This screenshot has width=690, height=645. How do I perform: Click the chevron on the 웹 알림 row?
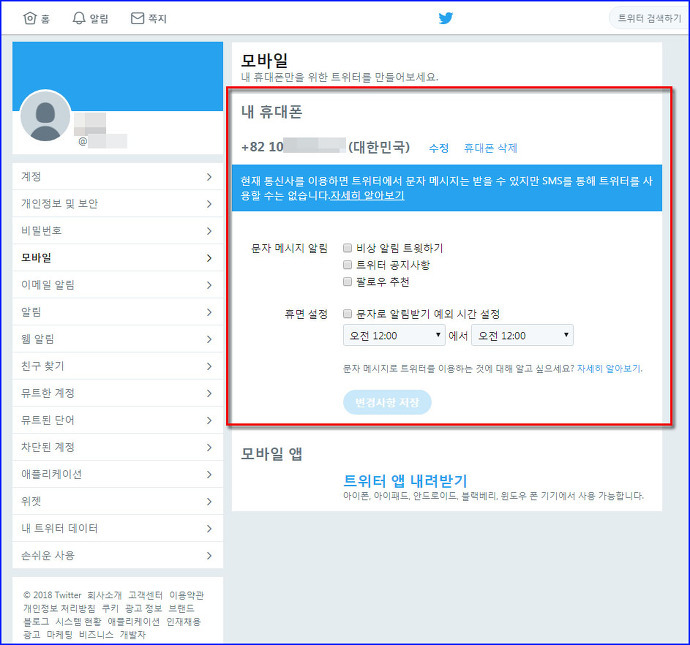tap(209, 339)
